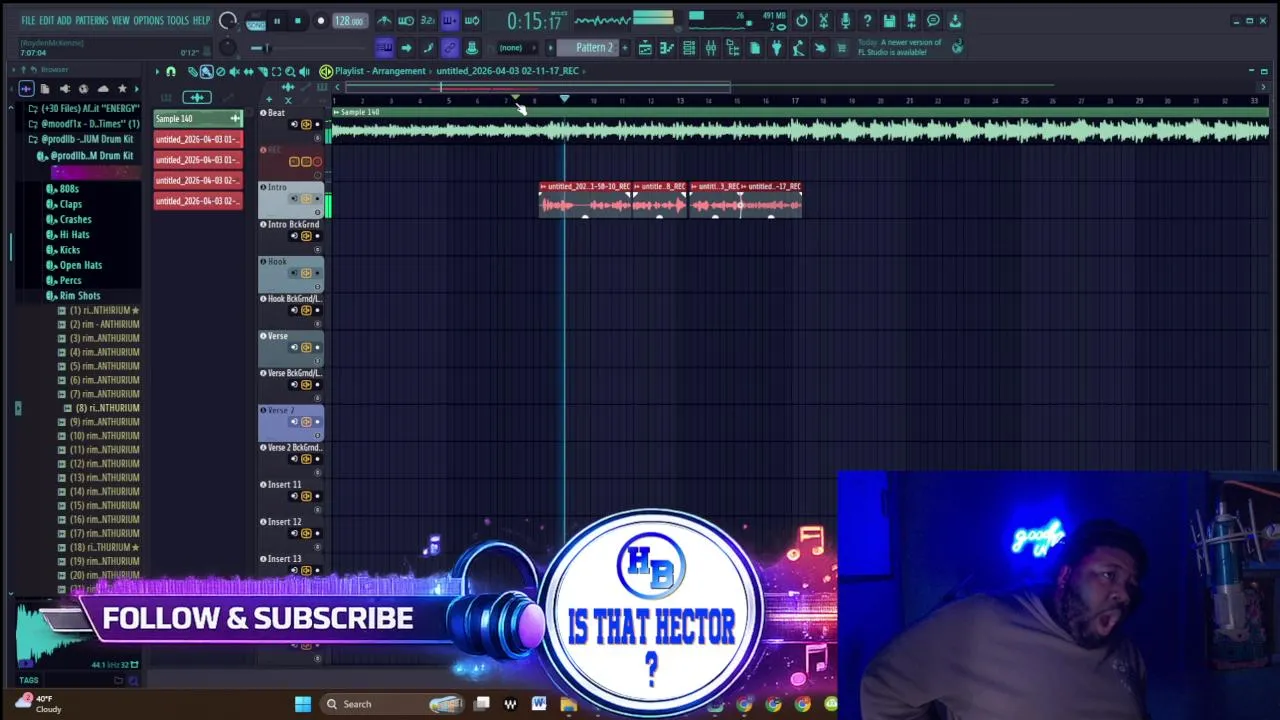
Task: Click the Pause transport button
Action: coord(277,21)
